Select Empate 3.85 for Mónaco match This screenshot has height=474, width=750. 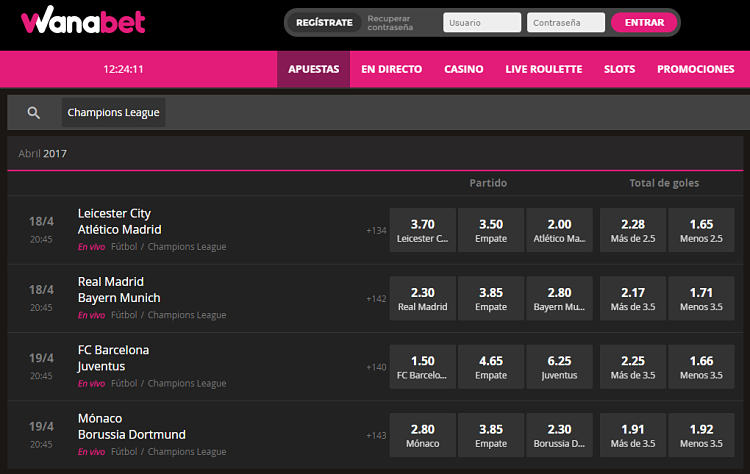(x=491, y=435)
